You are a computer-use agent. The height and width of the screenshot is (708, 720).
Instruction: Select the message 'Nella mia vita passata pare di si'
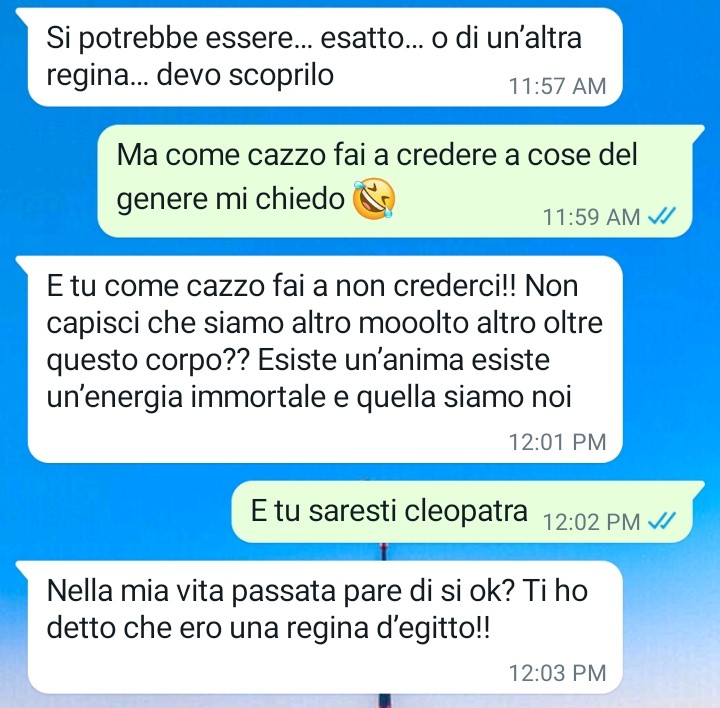click(325, 627)
